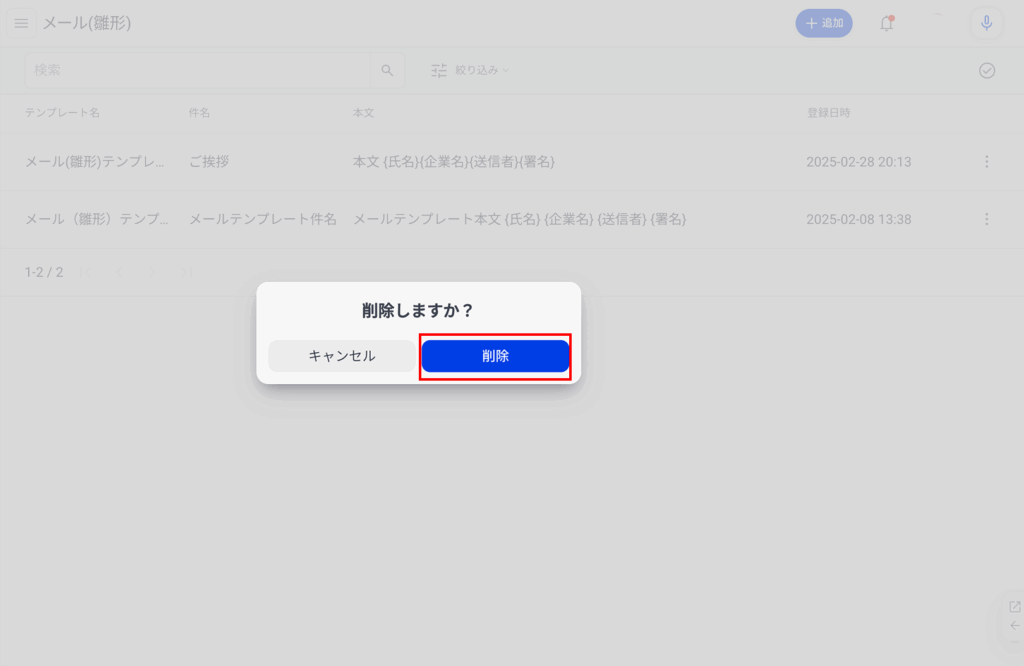1024x666 pixels.
Task: Click the left arrow icon at bottom right
Action: pyautogui.click(x=1014, y=626)
